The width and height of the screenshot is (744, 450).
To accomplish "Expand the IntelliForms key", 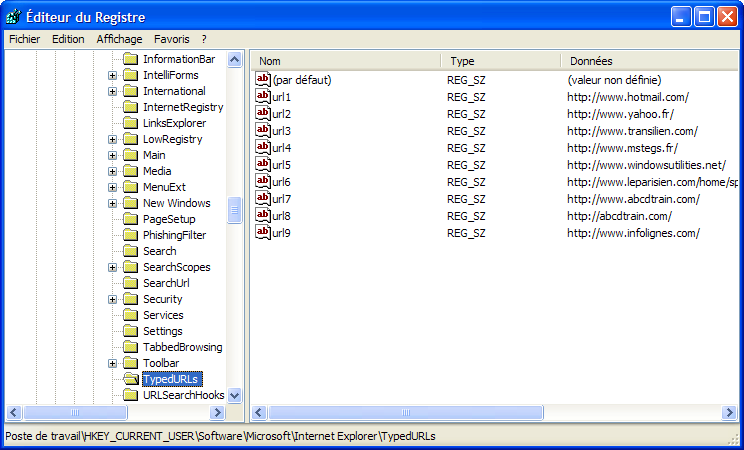I will coord(112,75).
